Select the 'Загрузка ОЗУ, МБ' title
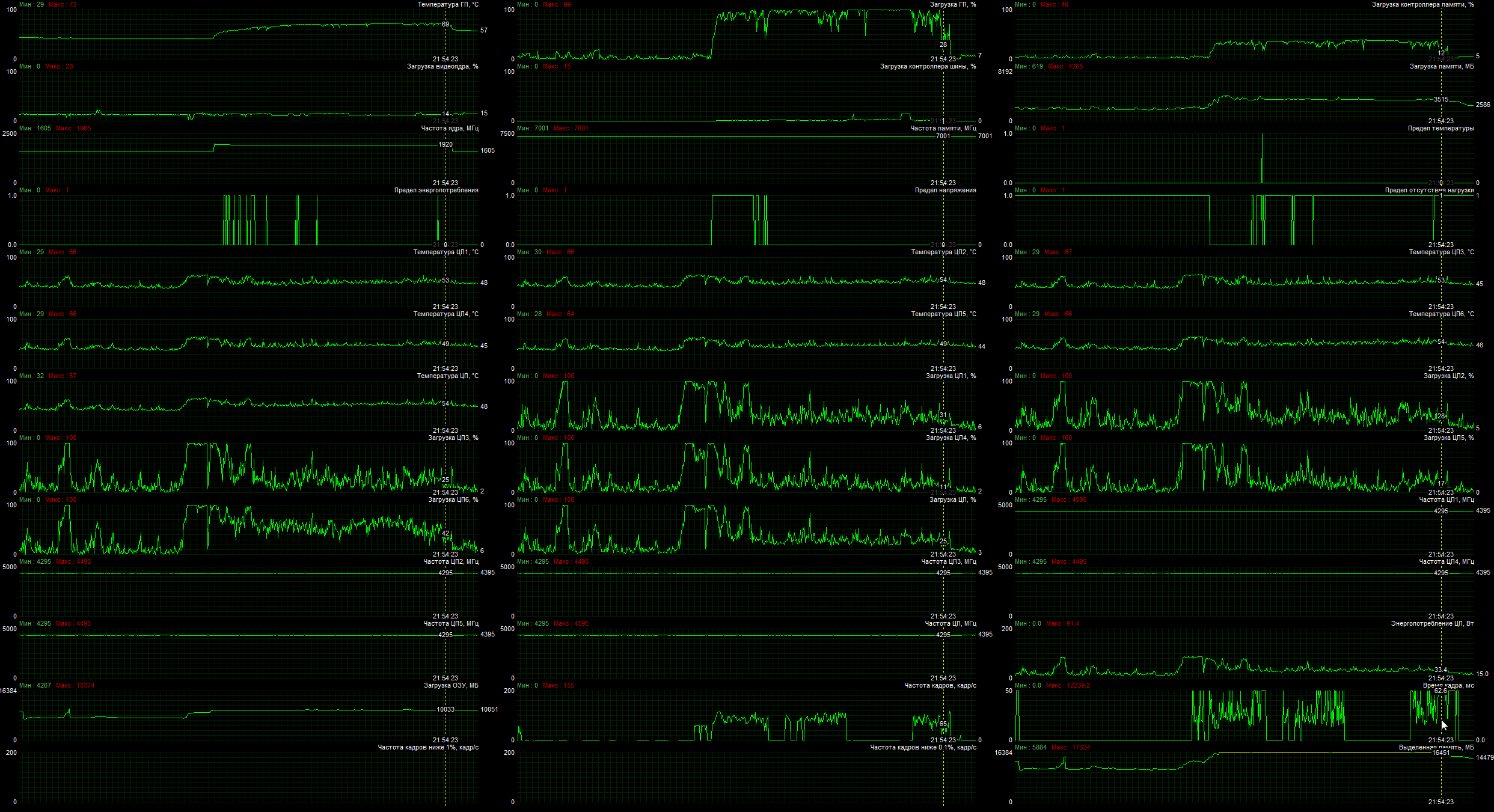This screenshot has width=1494, height=812. click(x=451, y=685)
